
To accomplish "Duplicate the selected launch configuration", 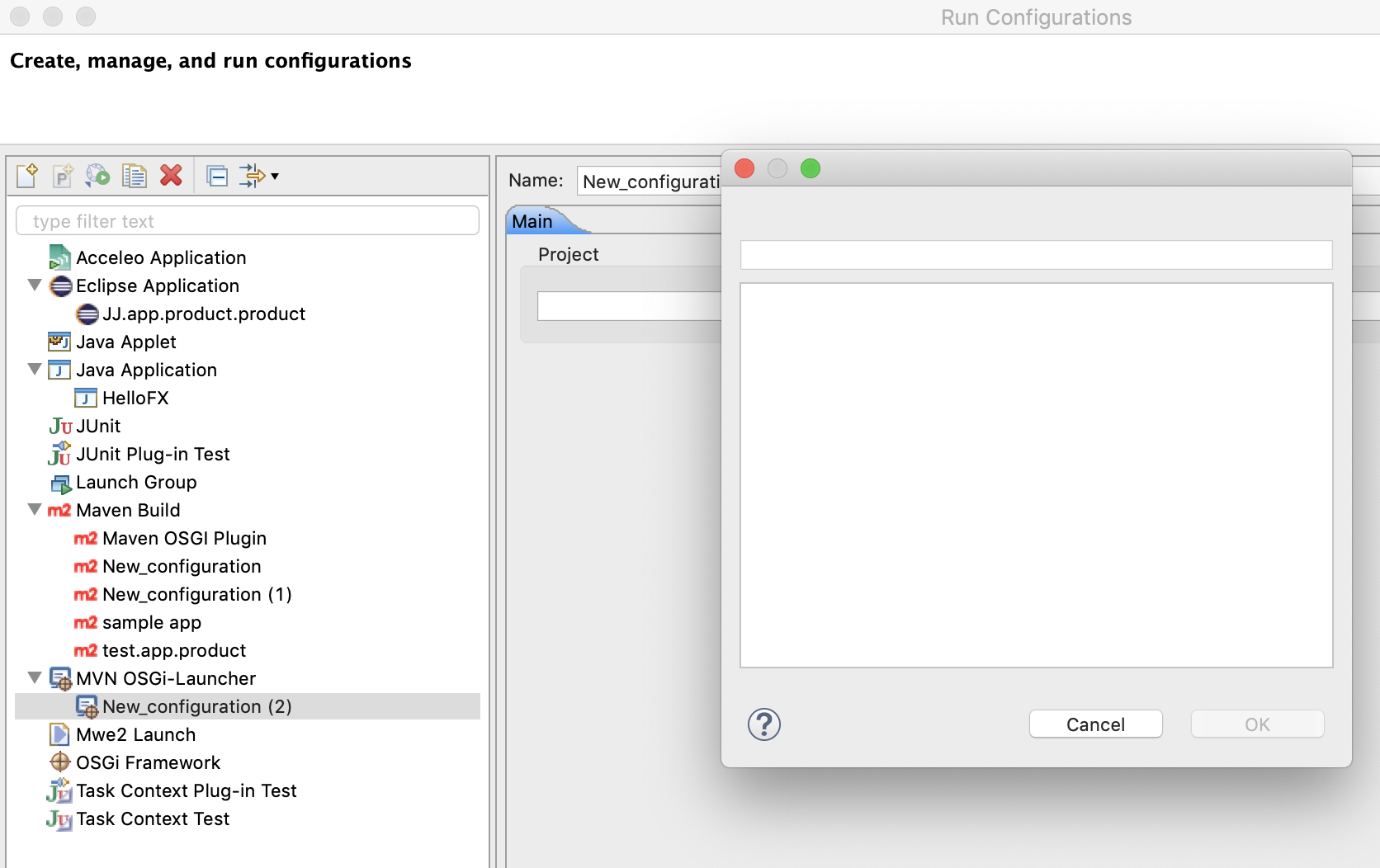I will [134, 176].
